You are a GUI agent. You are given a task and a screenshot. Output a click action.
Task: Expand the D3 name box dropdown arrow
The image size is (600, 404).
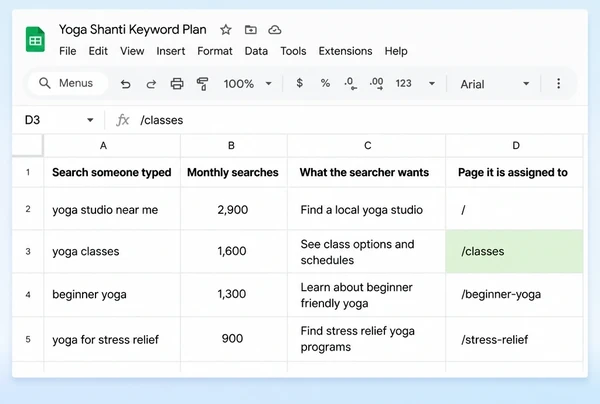coord(90,120)
